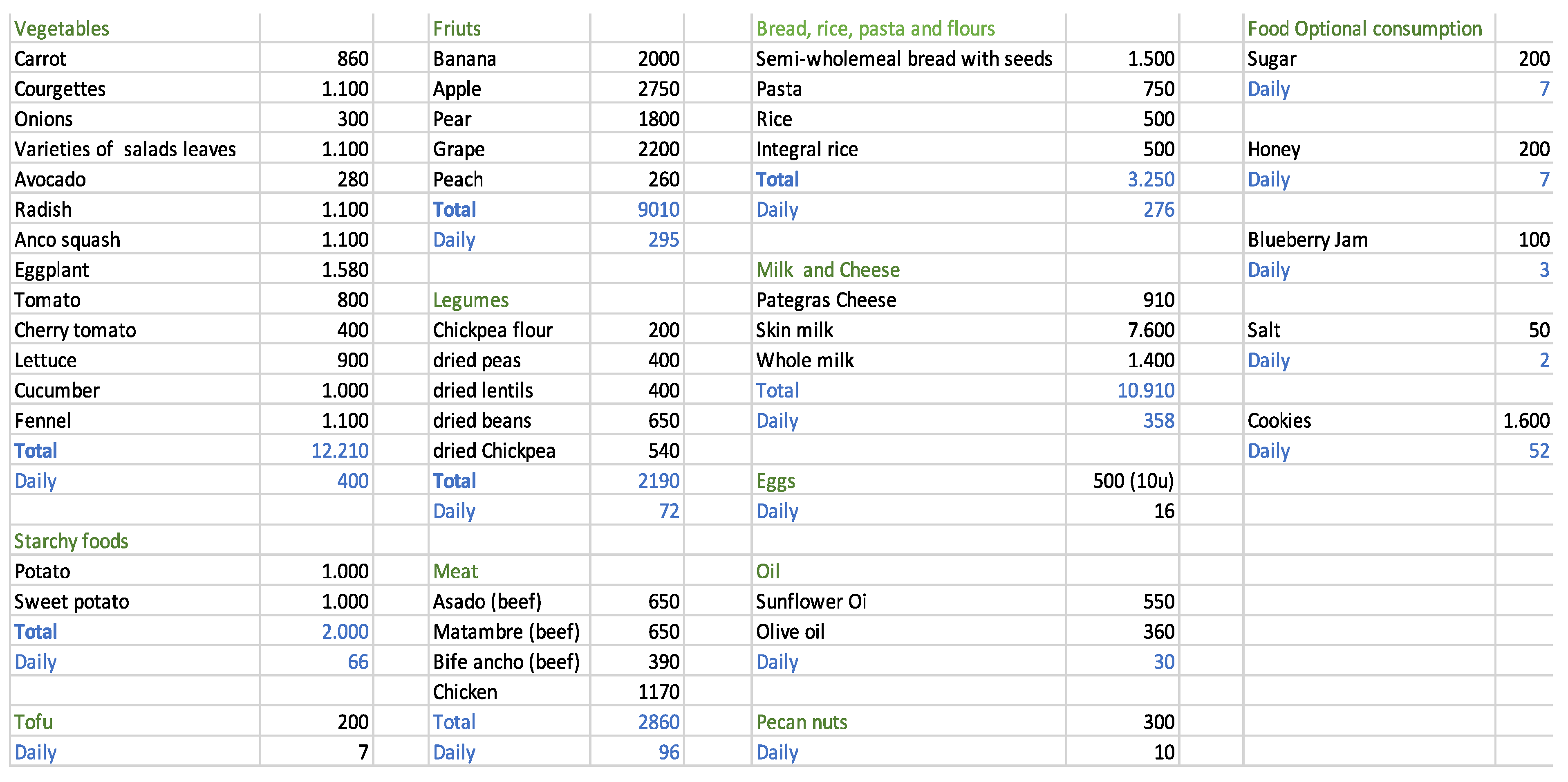
Task: Select the Carrot cell
Action: click(x=40, y=59)
